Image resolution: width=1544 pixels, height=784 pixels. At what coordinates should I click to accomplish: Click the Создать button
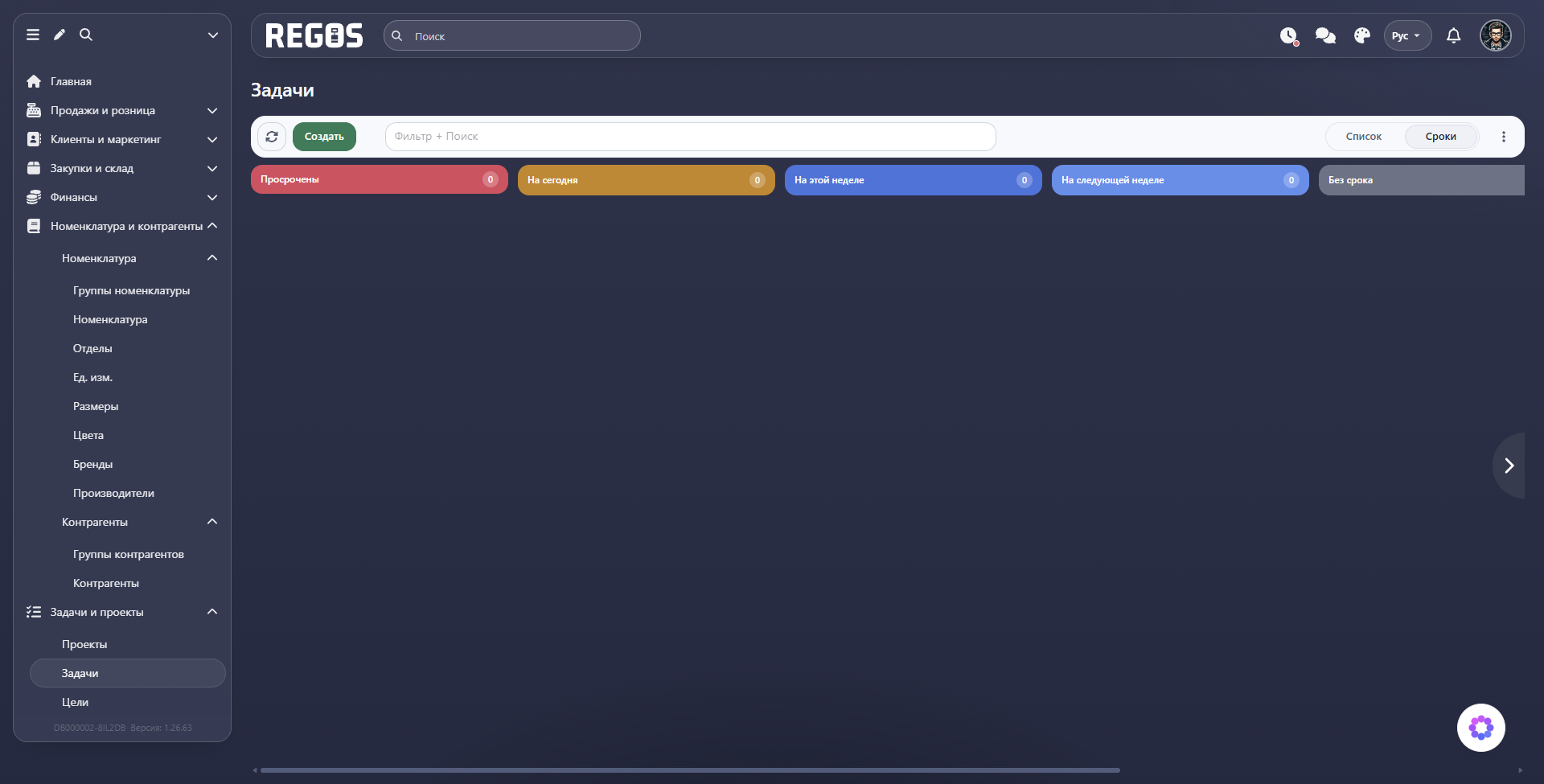tap(324, 137)
